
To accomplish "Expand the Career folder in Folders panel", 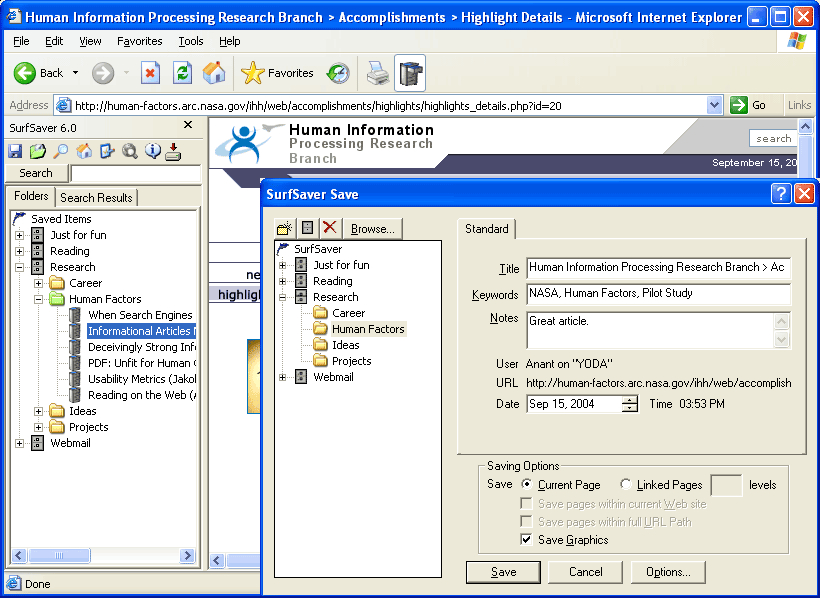I will click(38, 284).
